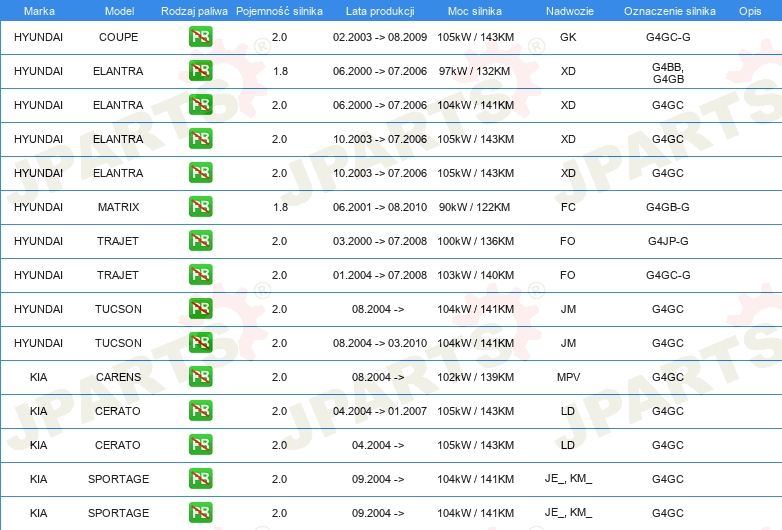Screen dimensions: 782x530
Task: Click the power value 102kW / 139KM
Action: [476, 377]
